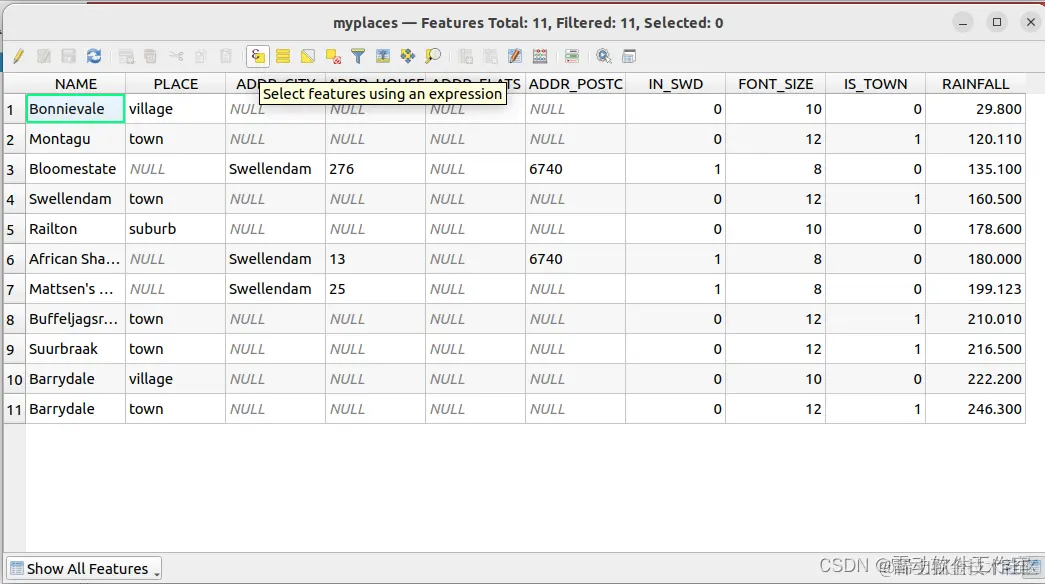
Task: Select row header number 5
Action: (15, 229)
